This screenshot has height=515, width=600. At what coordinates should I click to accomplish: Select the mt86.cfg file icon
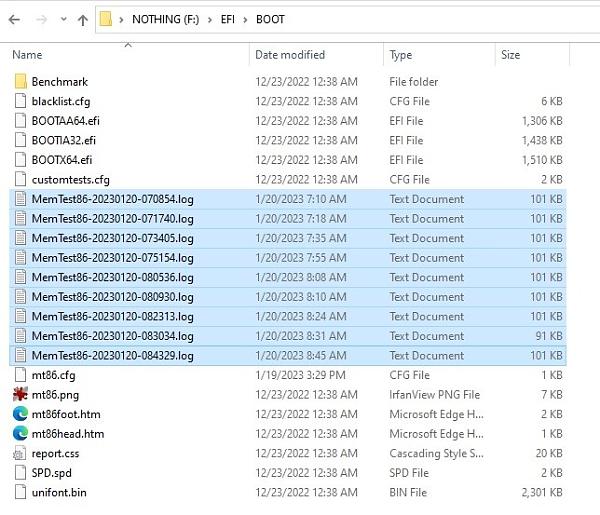[20, 375]
